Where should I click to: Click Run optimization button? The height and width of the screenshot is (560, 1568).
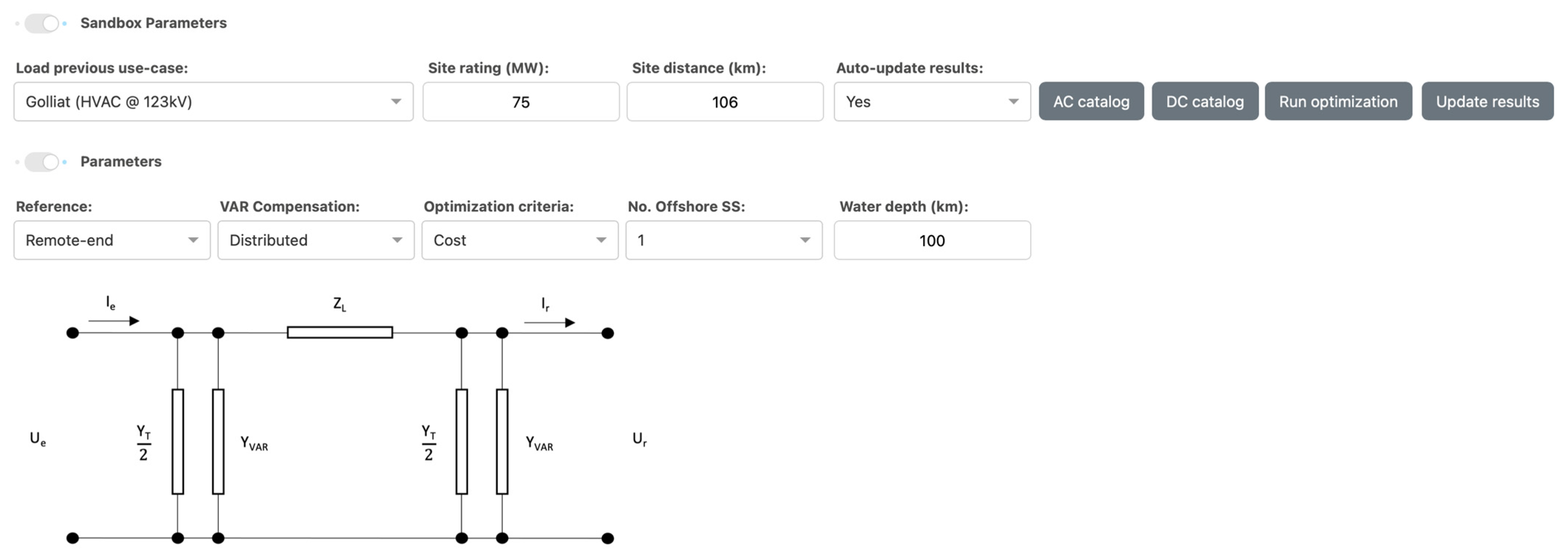[x=1338, y=101]
